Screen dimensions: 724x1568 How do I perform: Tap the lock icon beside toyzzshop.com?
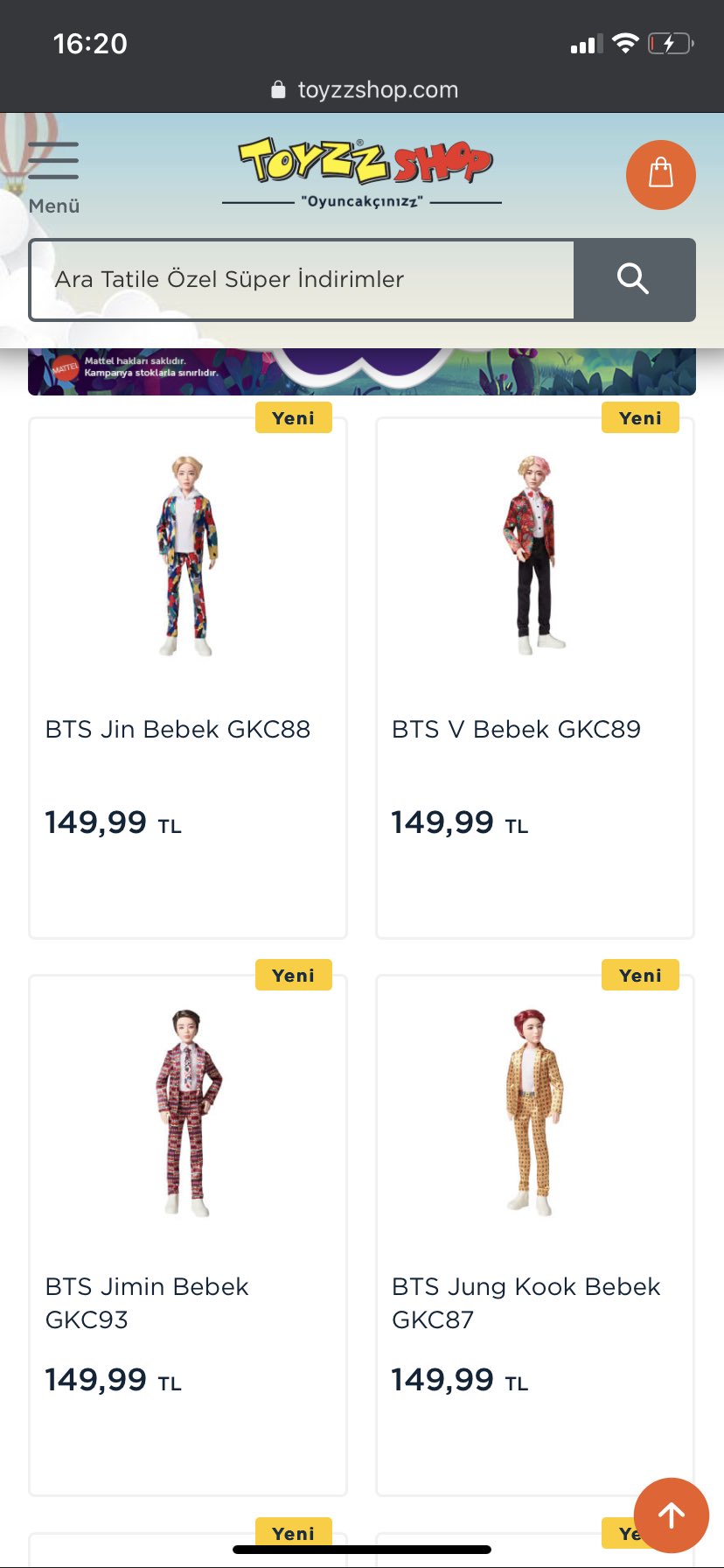coord(278,89)
